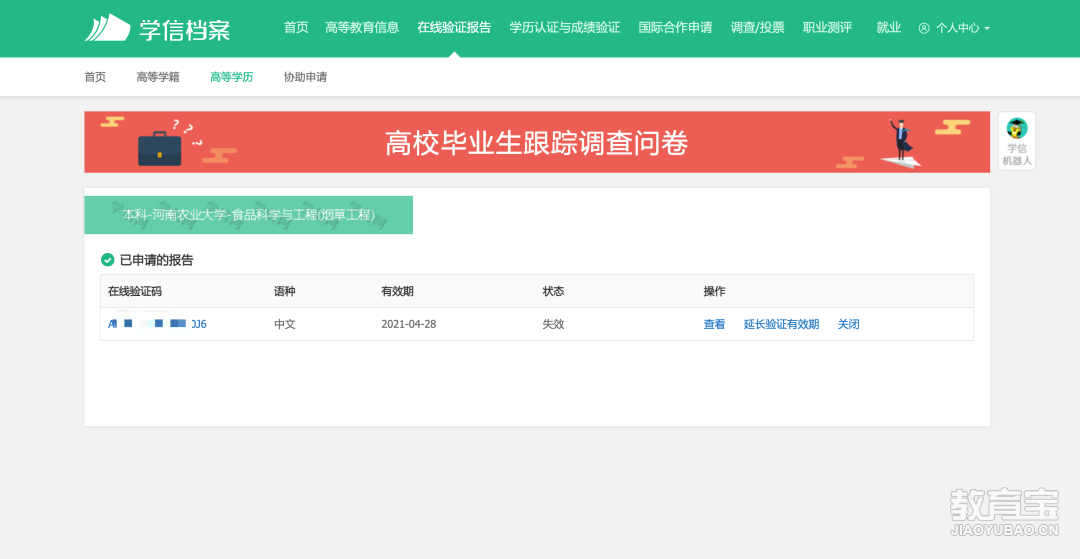This screenshot has height=559, width=1080.
Task: Click the 在线验证码 column header
Action: pos(135,291)
